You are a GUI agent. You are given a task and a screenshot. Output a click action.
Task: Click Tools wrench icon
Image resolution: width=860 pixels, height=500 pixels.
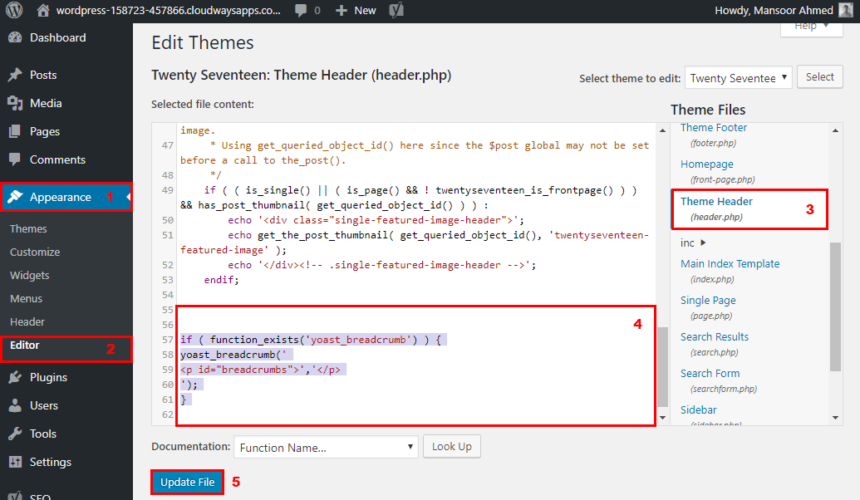(15, 434)
